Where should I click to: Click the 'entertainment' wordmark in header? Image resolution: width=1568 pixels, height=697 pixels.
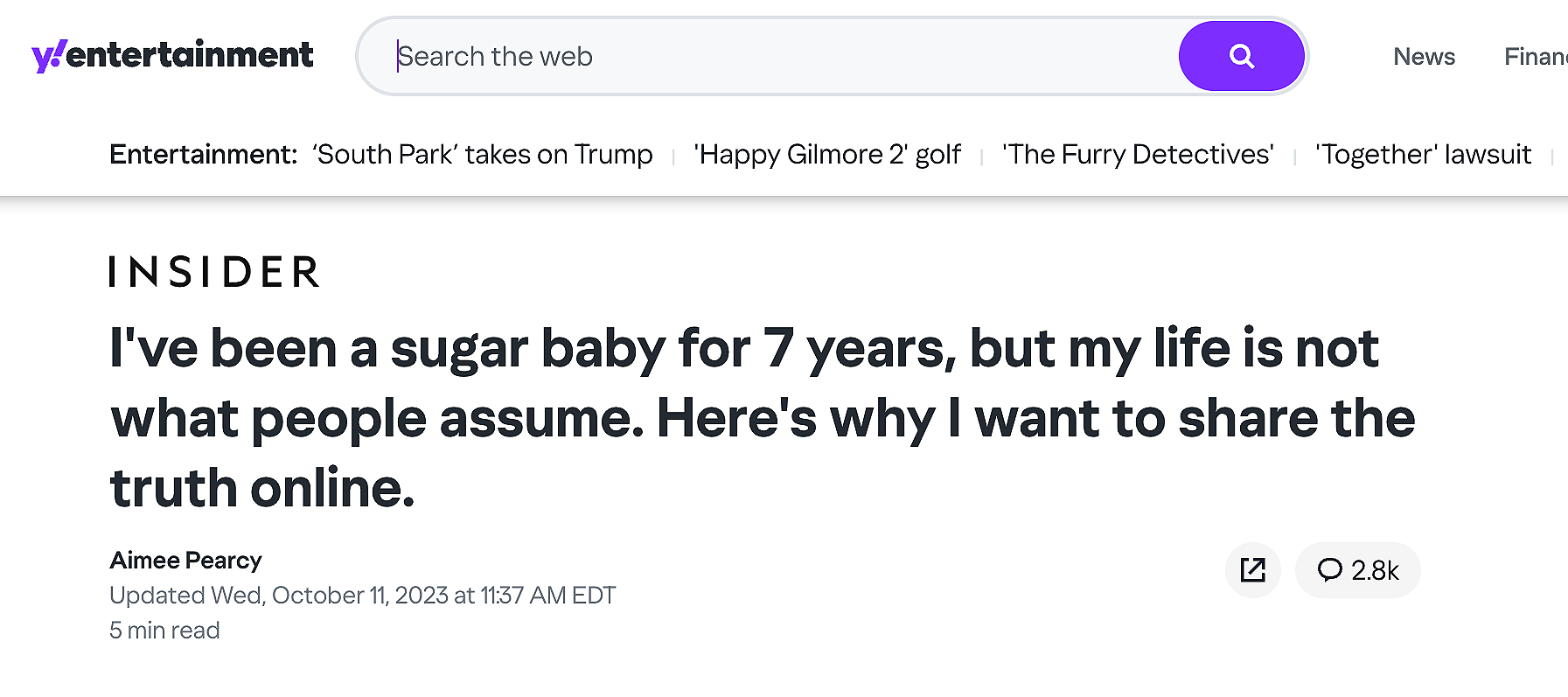point(189,54)
